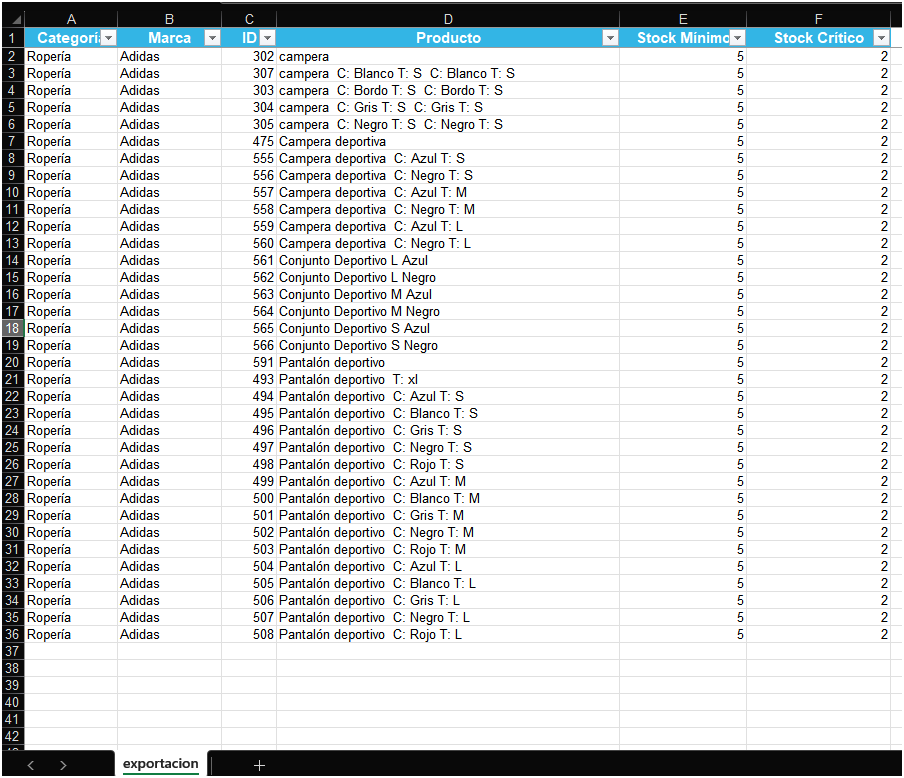The image size is (904, 778).
Task: Select column A header
Action: tap(71, 19)
